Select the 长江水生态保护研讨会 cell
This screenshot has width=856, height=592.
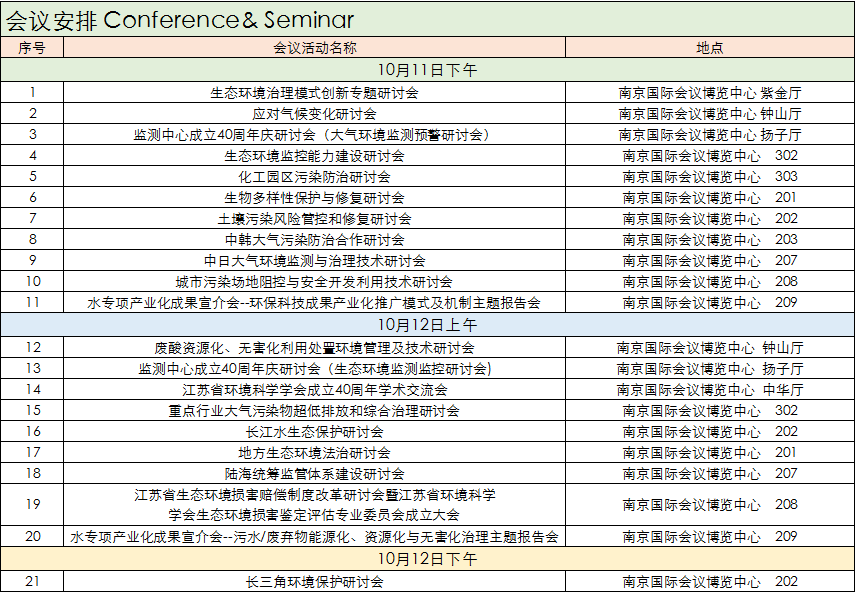click(x=314, y=432)
